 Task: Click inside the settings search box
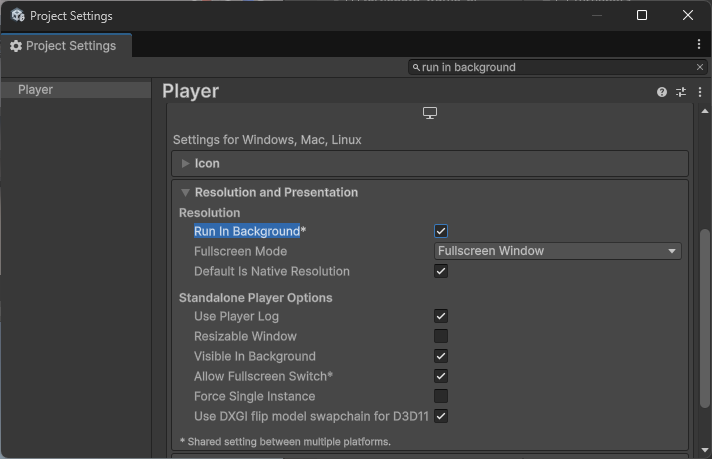point(550,67)
